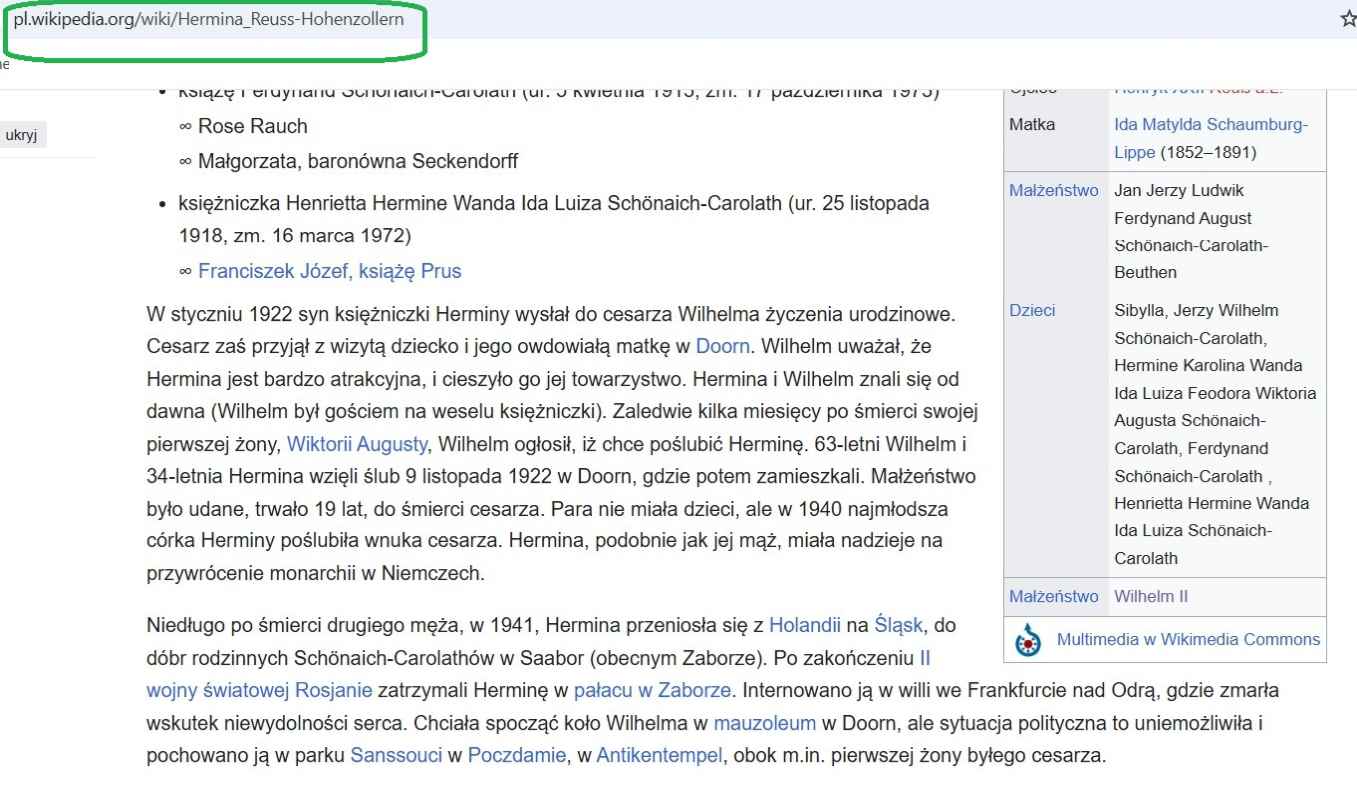The image size is (1357, 800).
Task: Click the Rose Rauch list entry
Action: point(252,126)
